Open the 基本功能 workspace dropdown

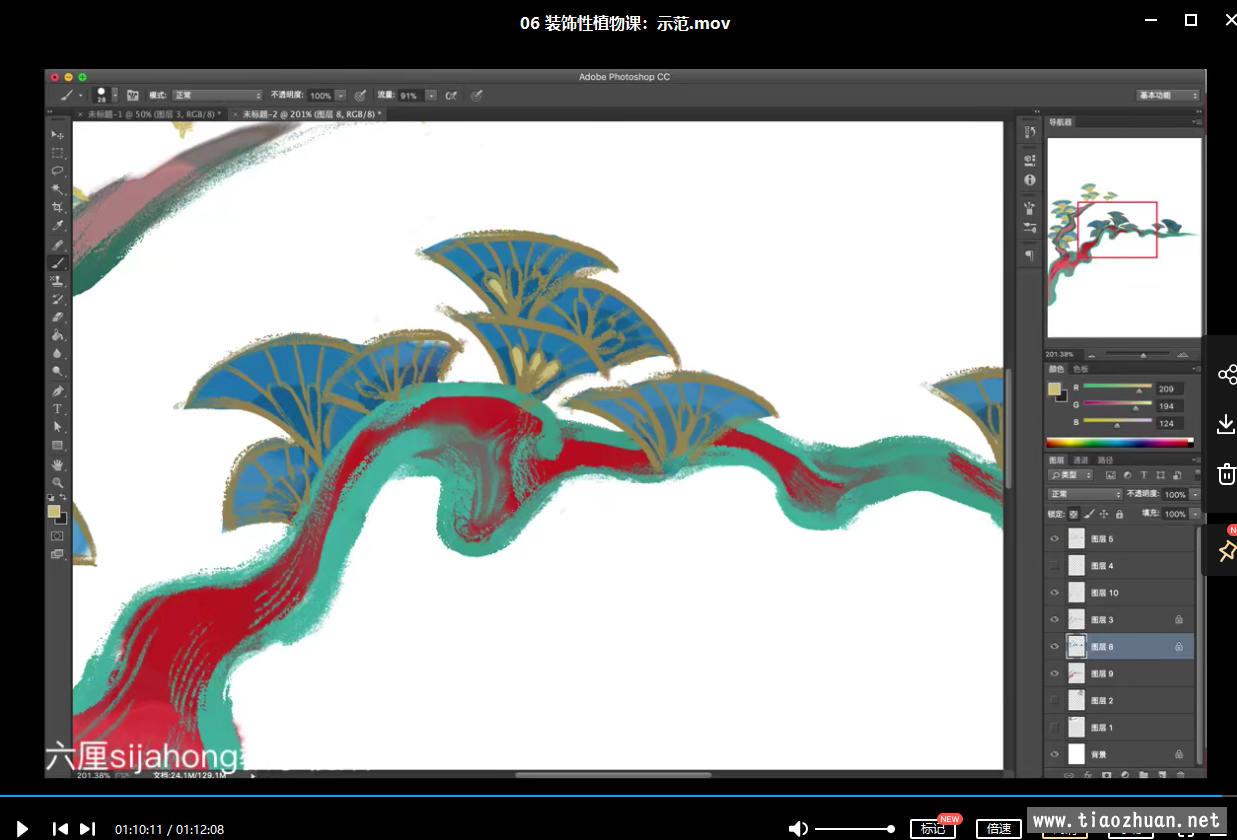click(1168, 96)
